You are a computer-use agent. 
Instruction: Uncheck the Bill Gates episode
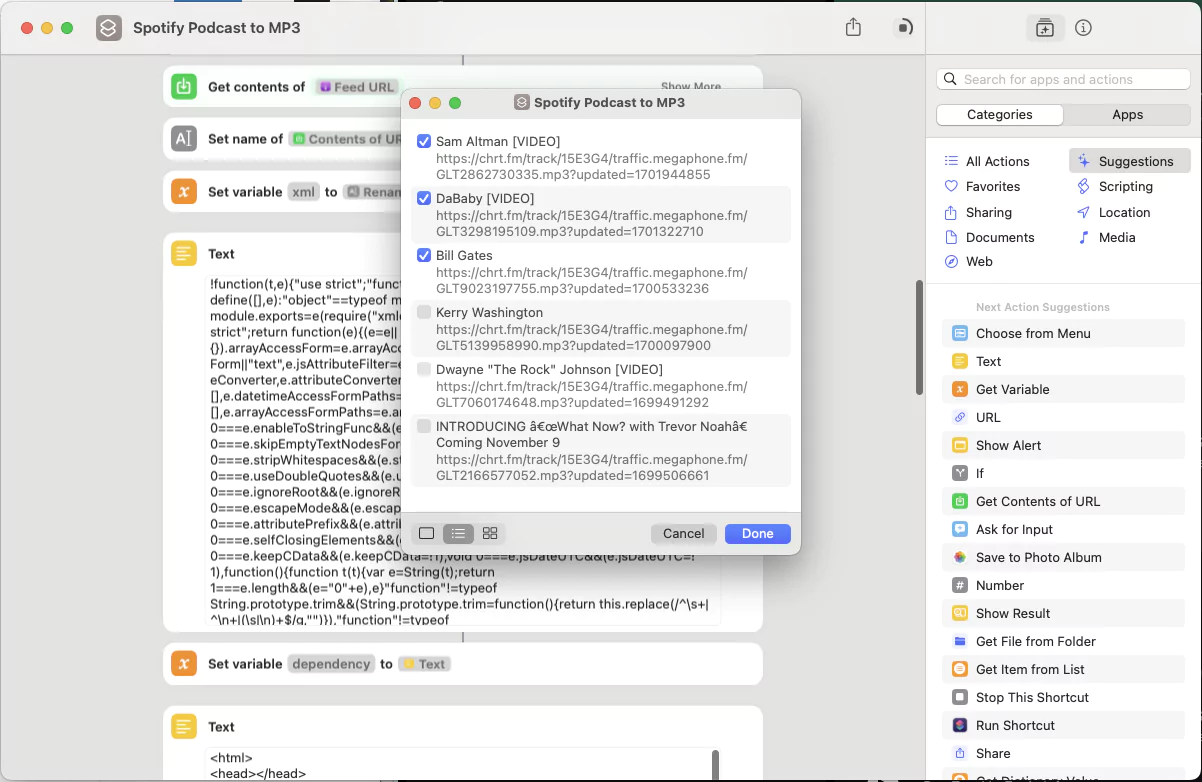(x=424, y=256)
